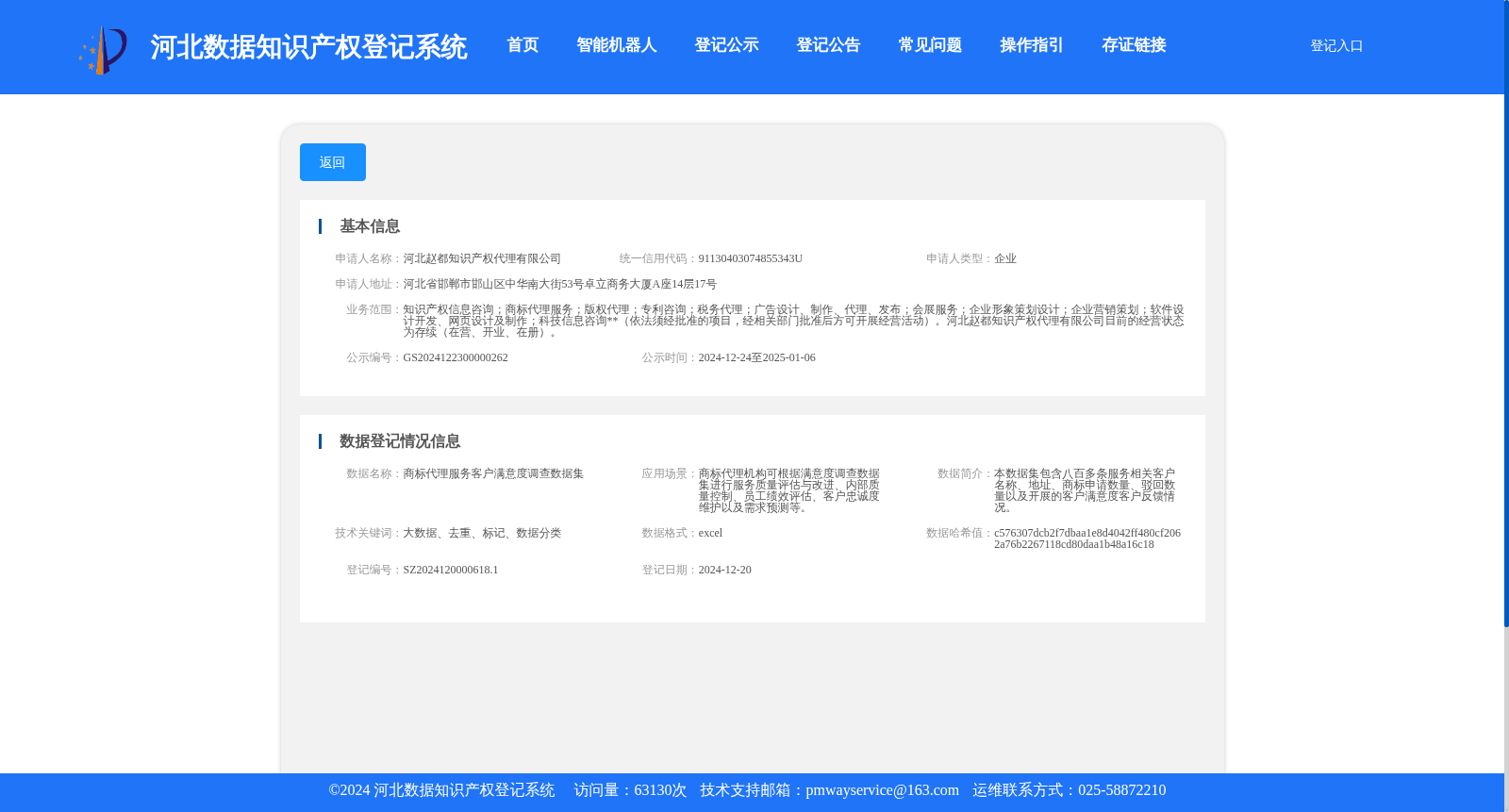The height and width of the screenshot is (812, 1509).
Task: Click the 数据登记情况信息 section heading
Action: tap(400, 441)
